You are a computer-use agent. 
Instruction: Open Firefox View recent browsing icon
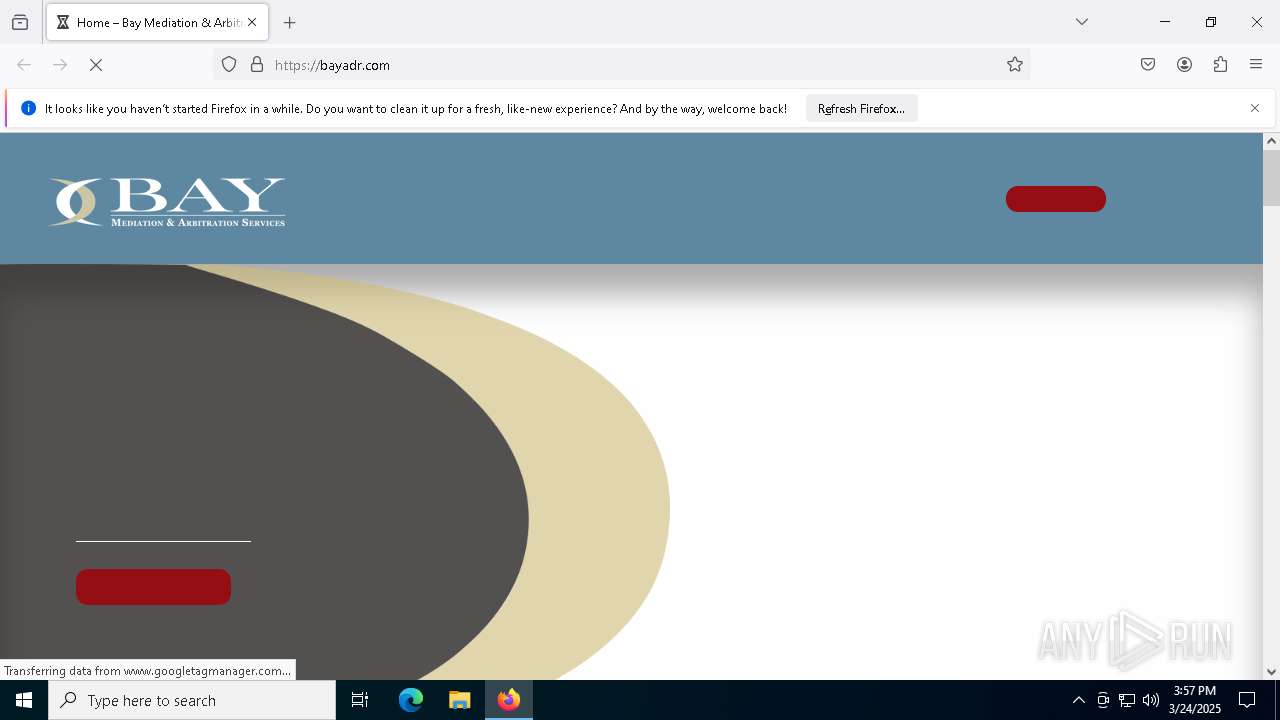coord(20,22)
